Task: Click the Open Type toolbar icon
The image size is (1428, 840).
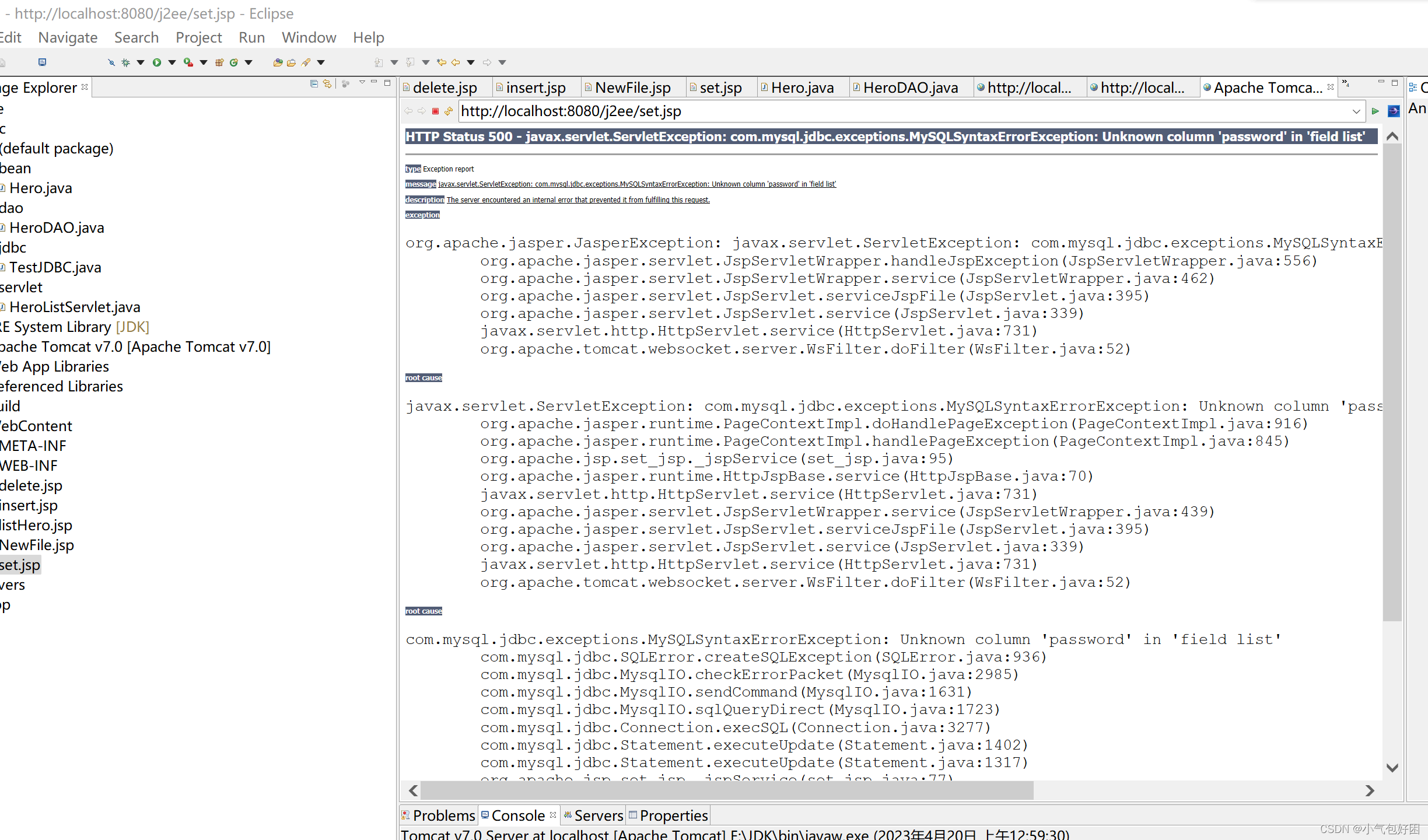Action: click(278, 62)
